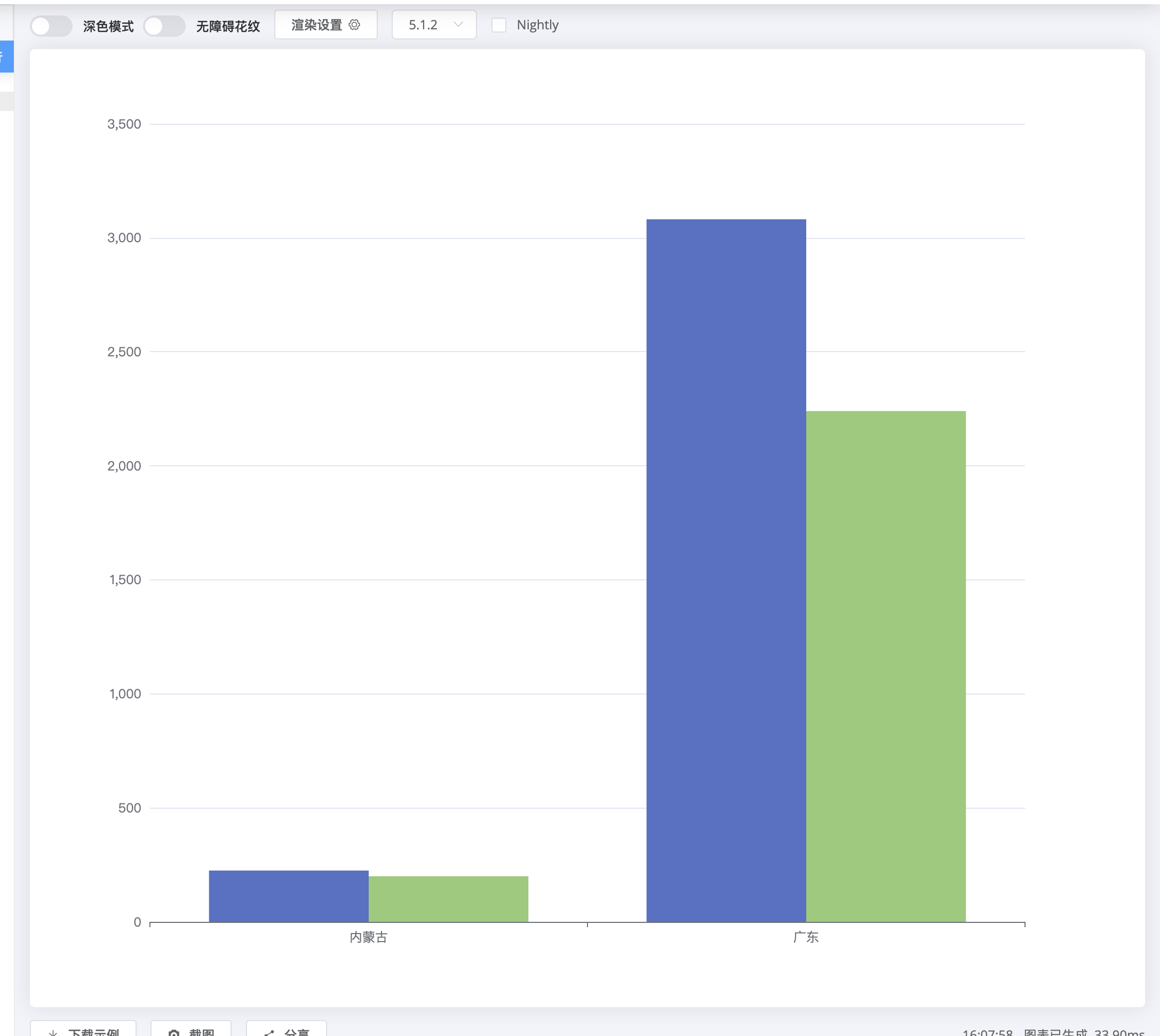Toggle the 无障碍花纹 pattern switch

(x=164, y=26)
